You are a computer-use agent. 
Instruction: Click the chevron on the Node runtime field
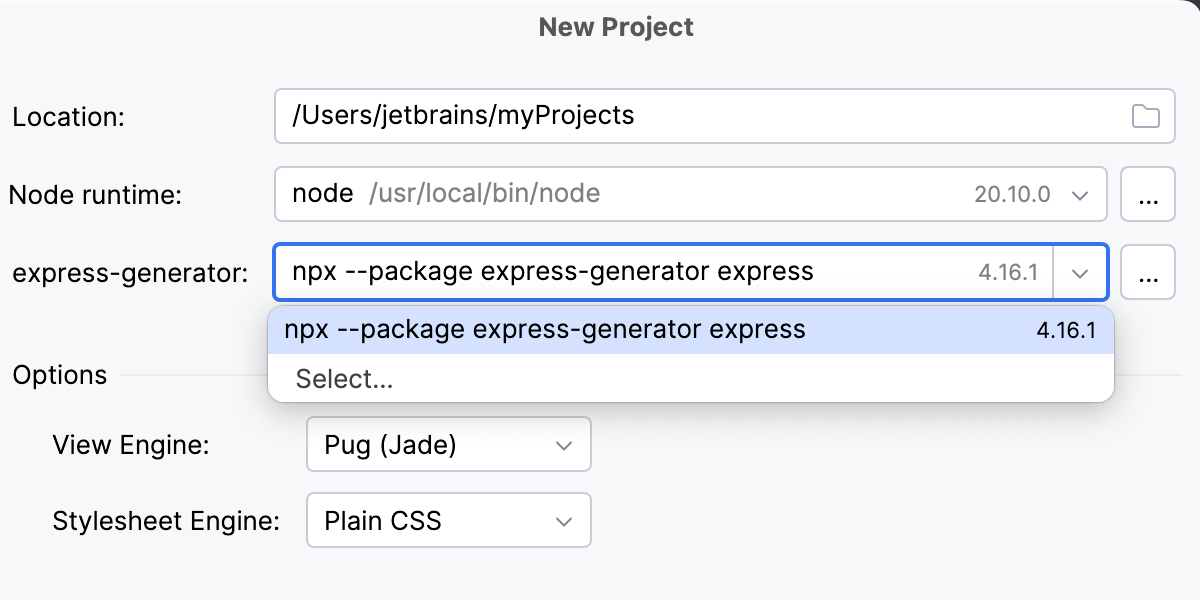click(x=1080, y=194)
